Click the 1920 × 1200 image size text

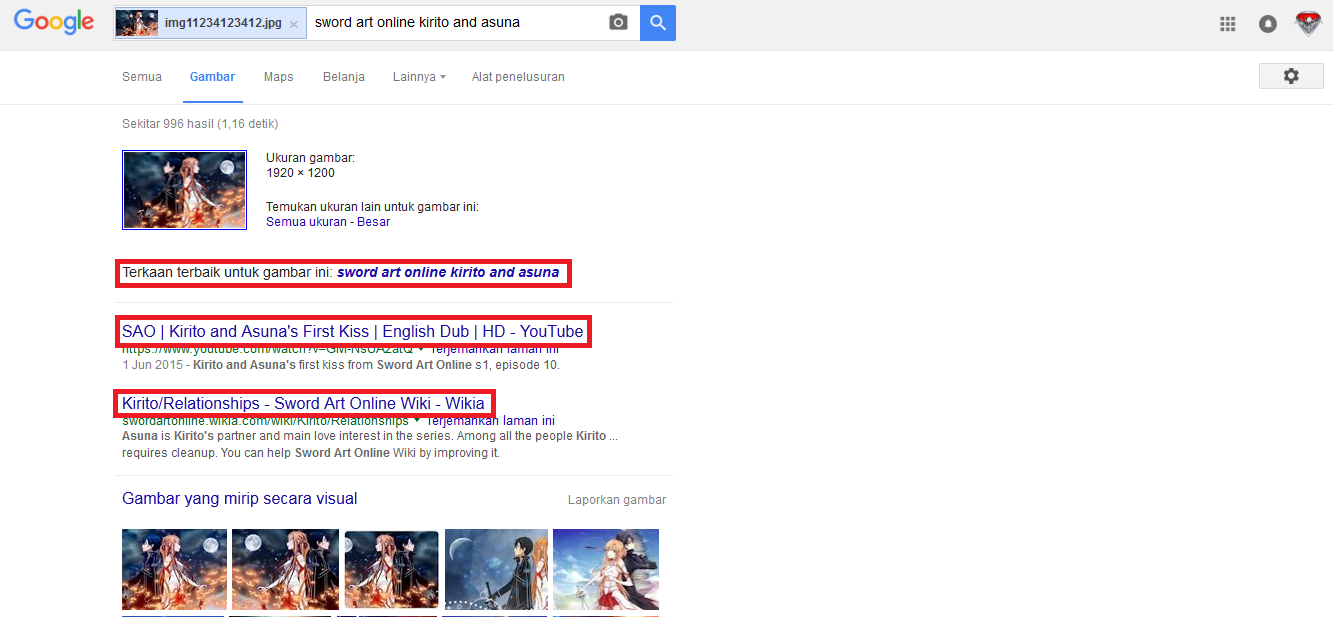[x=300, y=173]
